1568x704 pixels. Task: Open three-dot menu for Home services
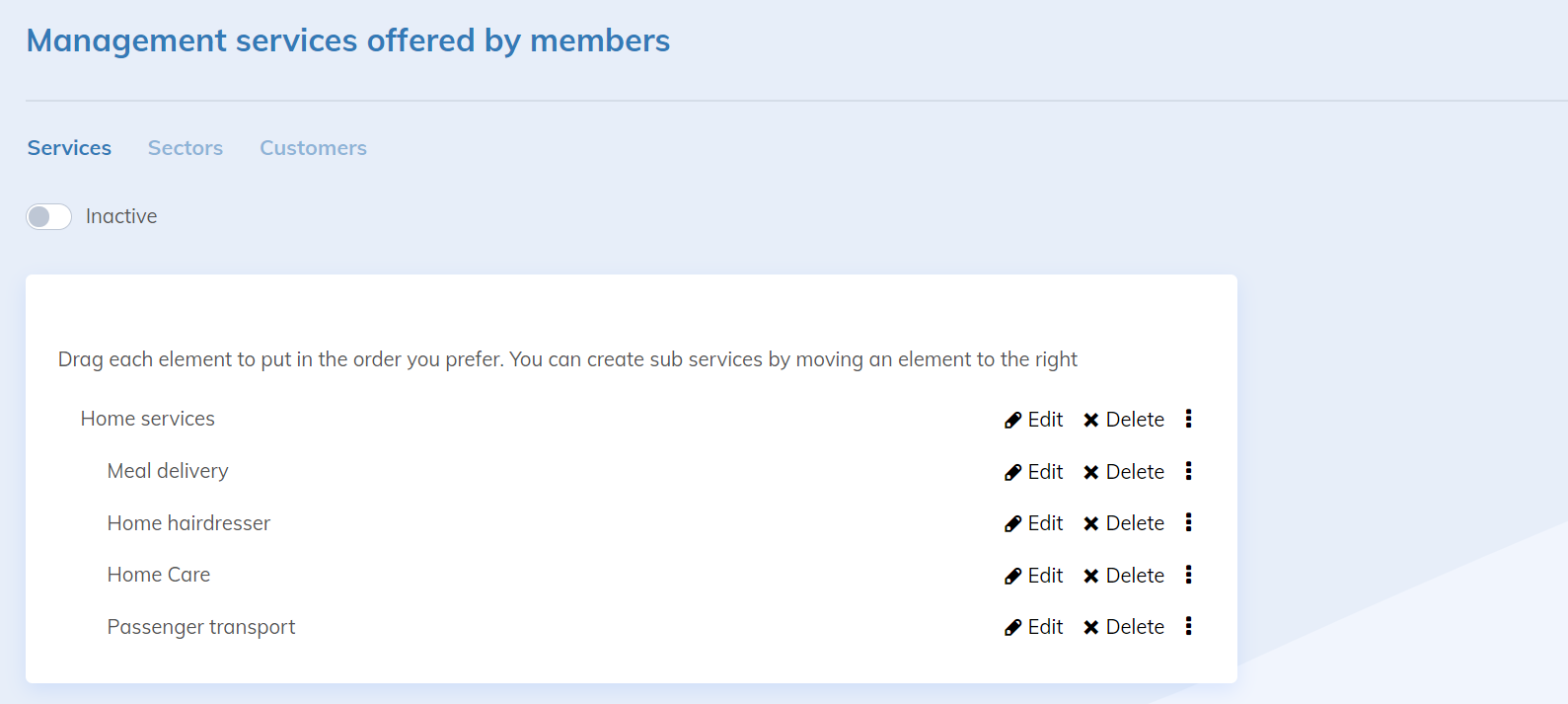point(1188,419)
